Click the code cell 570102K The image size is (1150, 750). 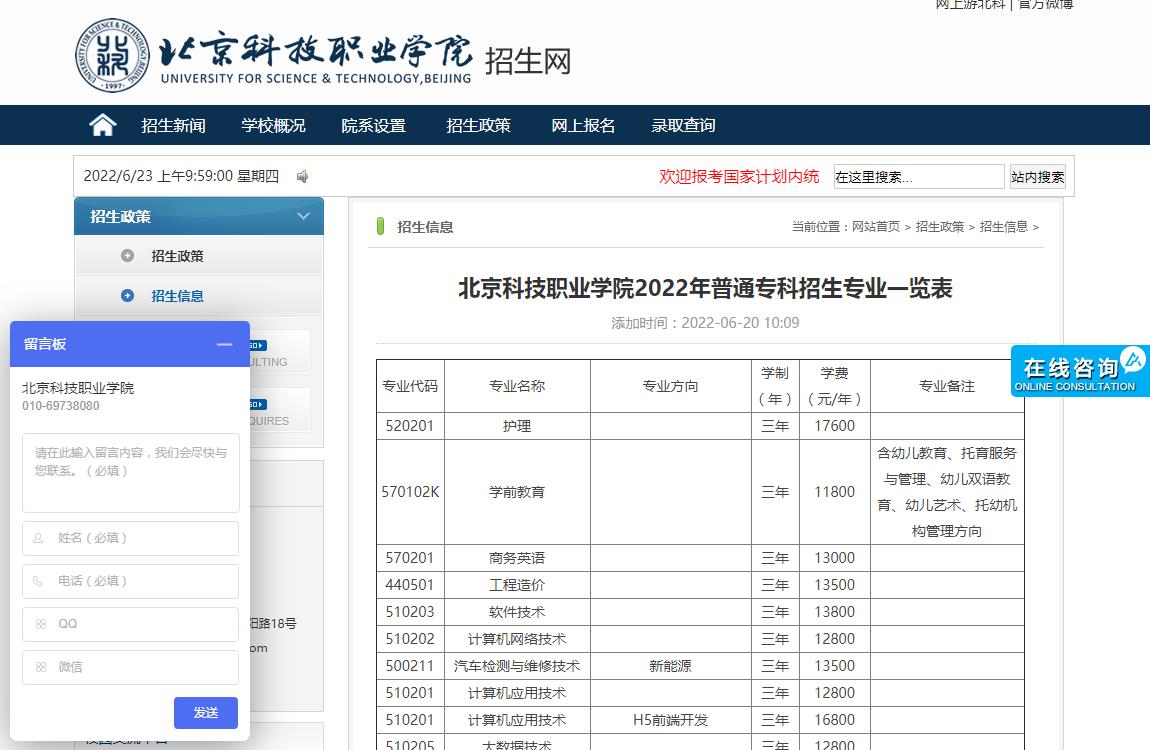click(410, 492)
